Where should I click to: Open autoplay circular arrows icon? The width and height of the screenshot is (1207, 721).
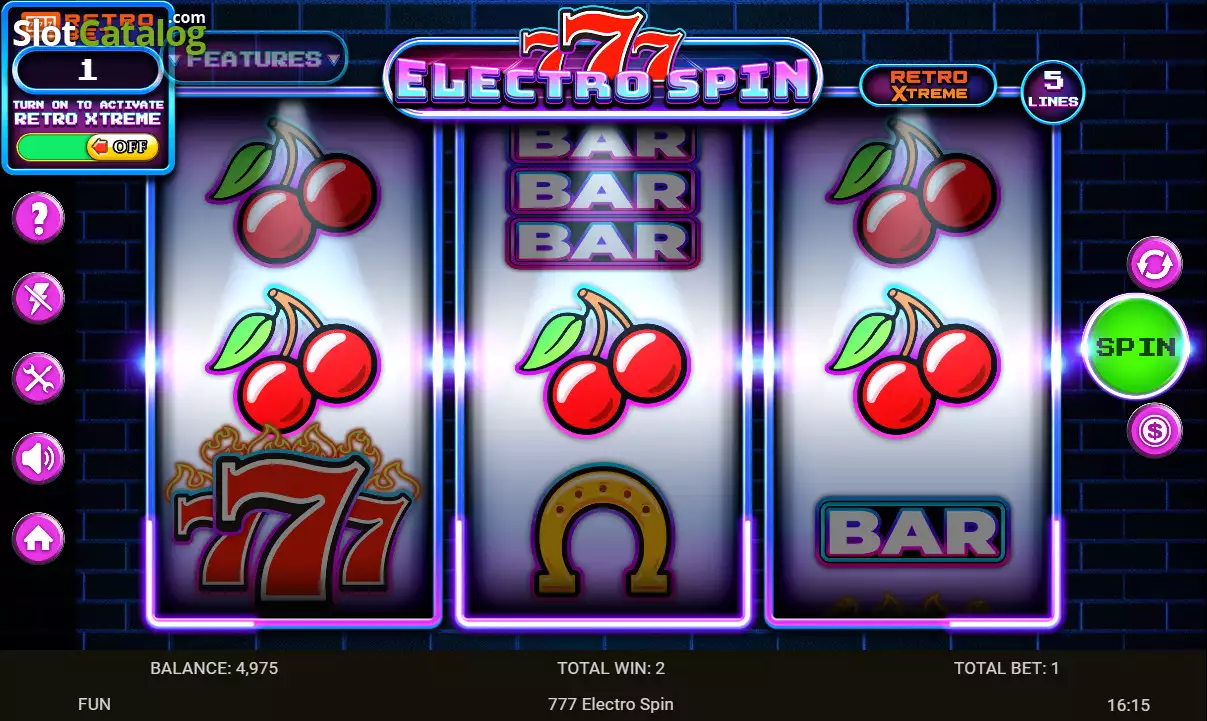click(1155, 265)
